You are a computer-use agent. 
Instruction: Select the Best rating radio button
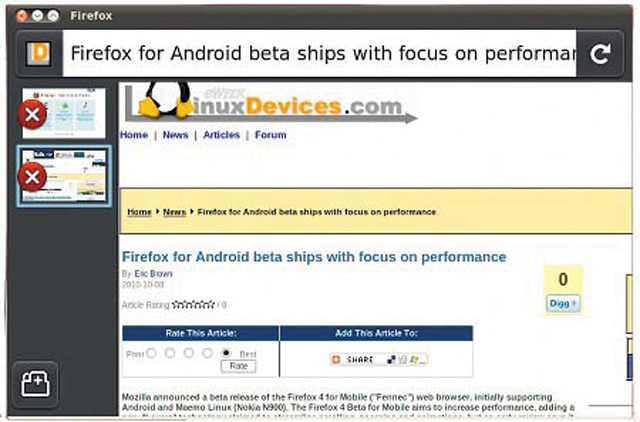tap(226, 353)
